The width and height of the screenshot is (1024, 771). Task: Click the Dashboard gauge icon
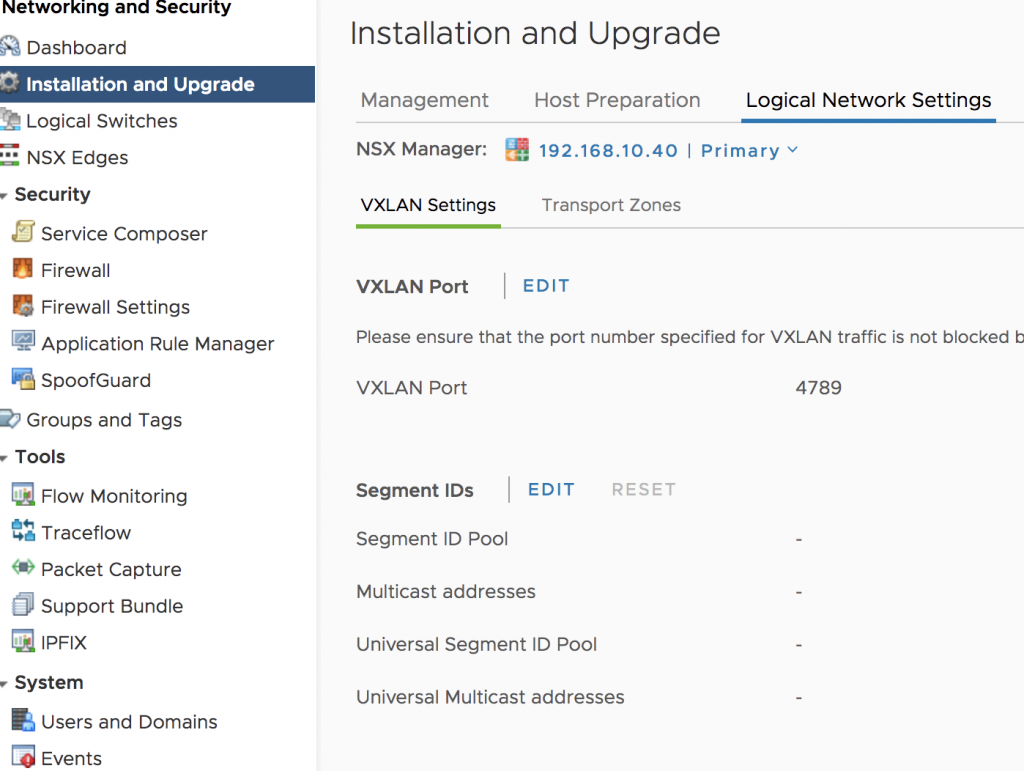click(10, 46)
